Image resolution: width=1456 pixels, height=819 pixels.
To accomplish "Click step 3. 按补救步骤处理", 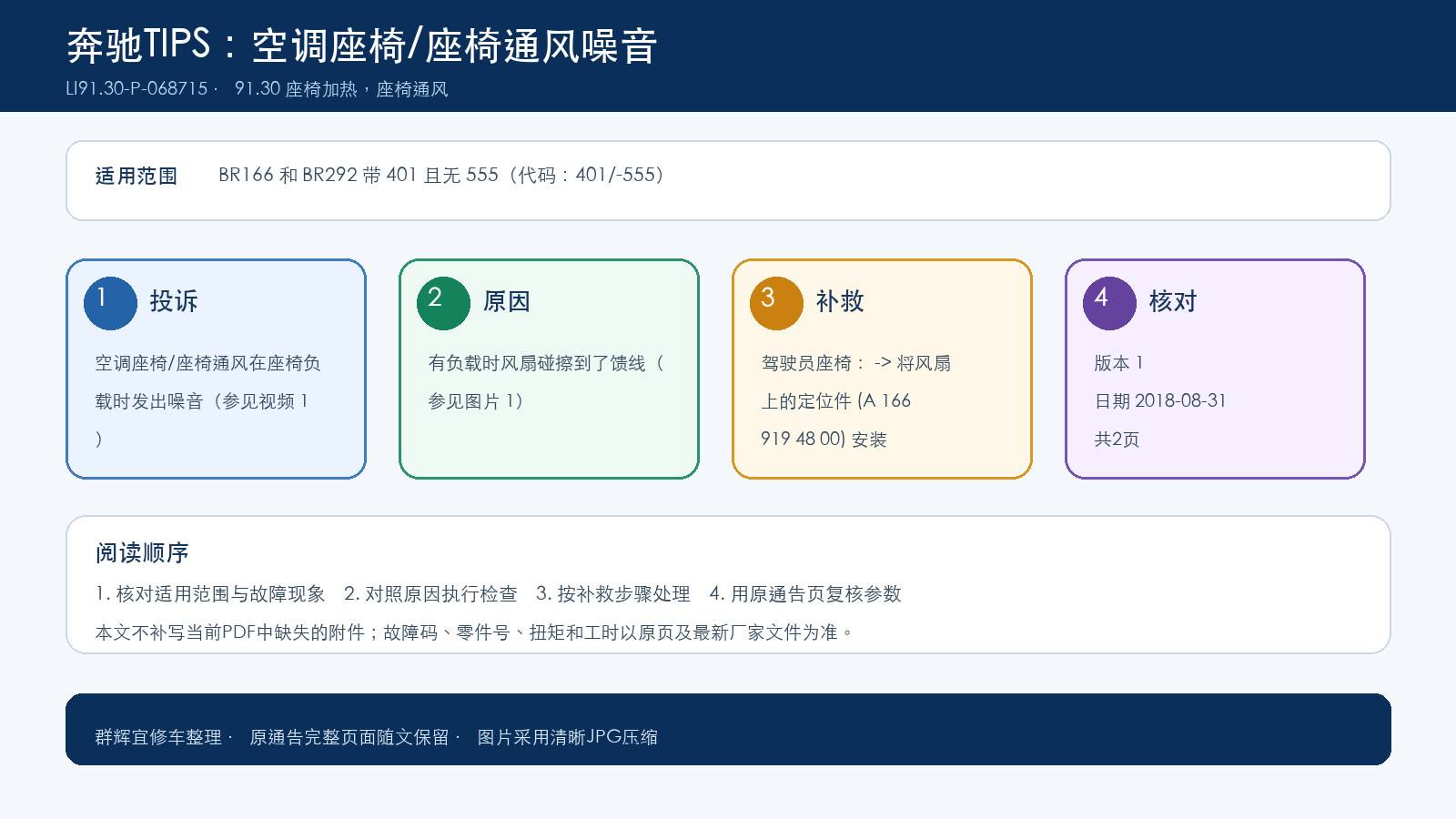I will click(613, 594).
